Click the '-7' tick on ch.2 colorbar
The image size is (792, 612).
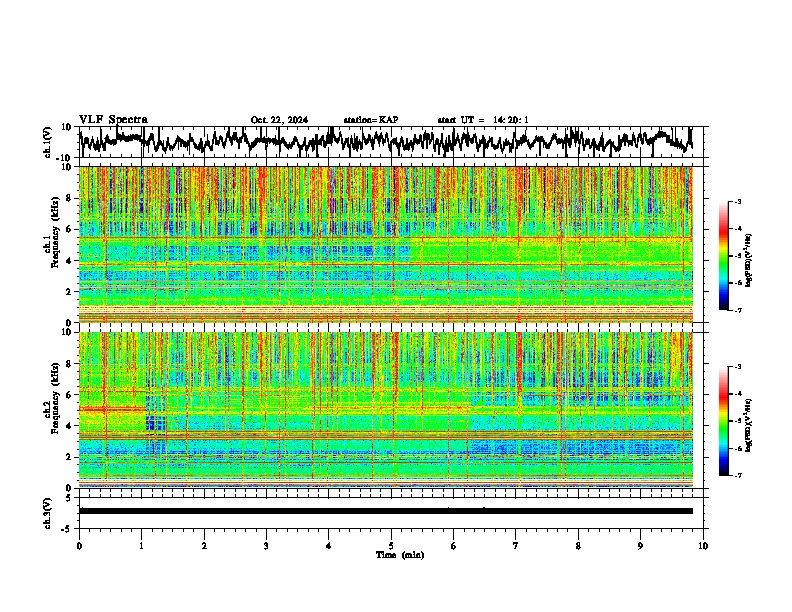point(738,475)
